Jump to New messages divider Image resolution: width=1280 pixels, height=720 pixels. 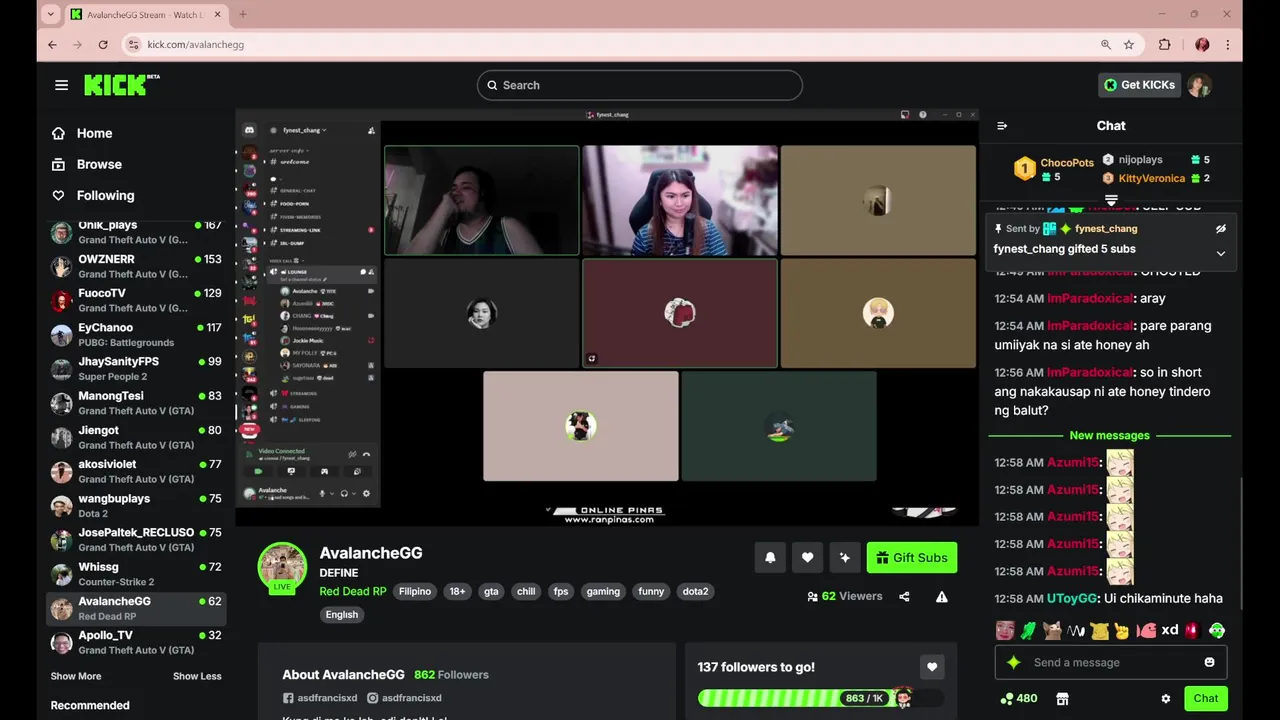pos(1110,435)
